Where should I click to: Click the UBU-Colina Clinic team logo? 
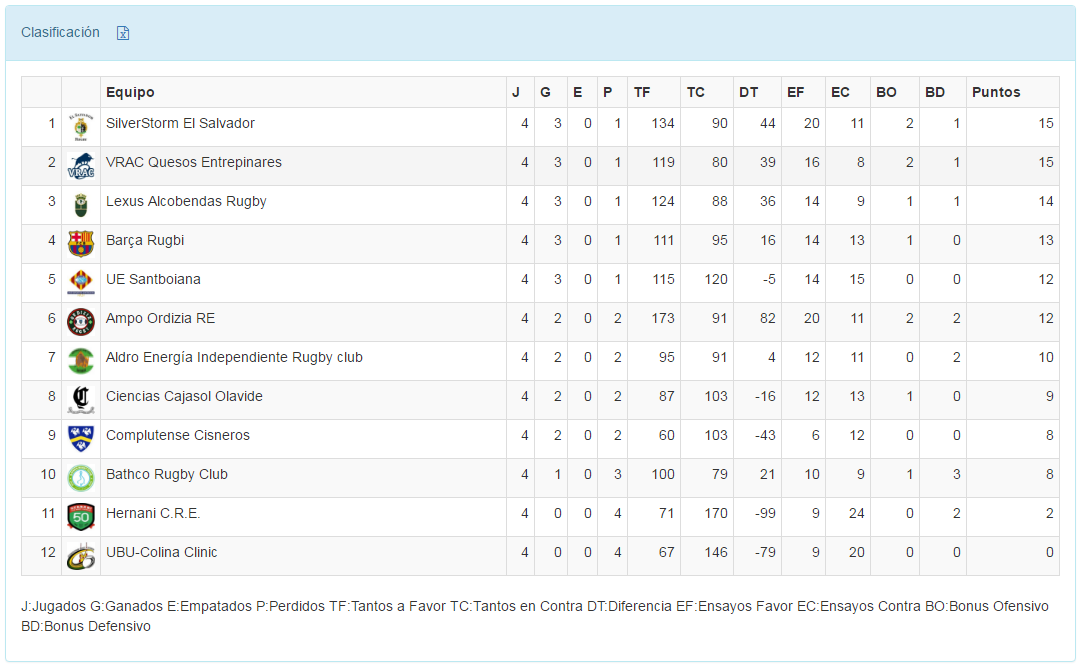[80, 556]
